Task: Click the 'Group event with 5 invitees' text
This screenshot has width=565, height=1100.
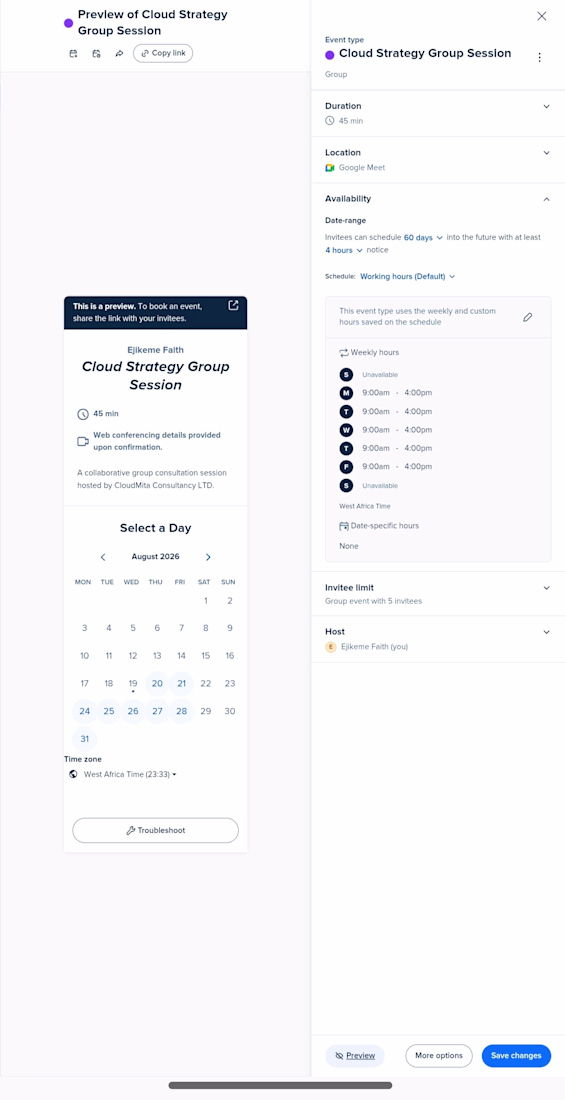Action: (x=373, y=601)
